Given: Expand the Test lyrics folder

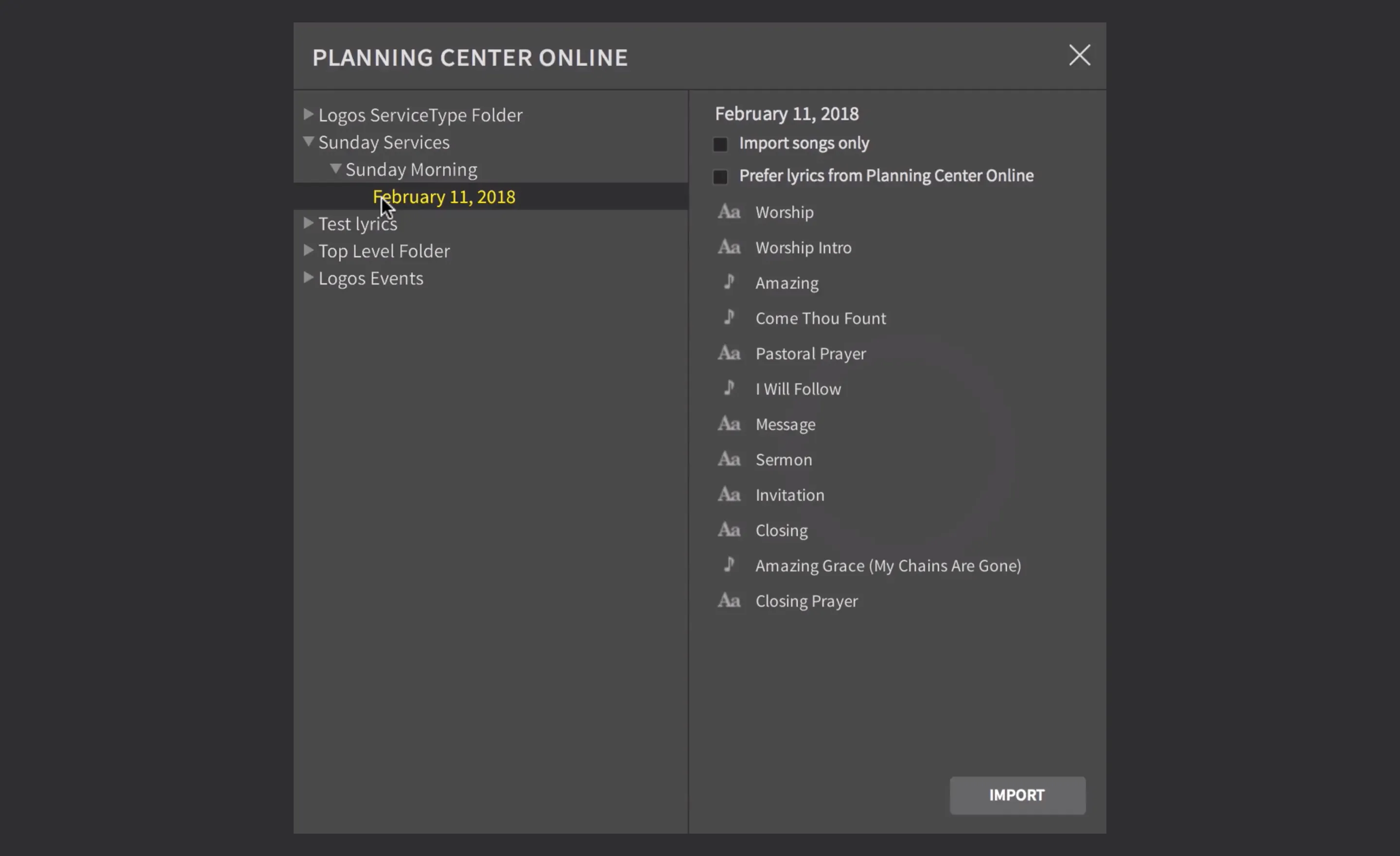Looking at the screenshot, I should [x=309, y=223].
